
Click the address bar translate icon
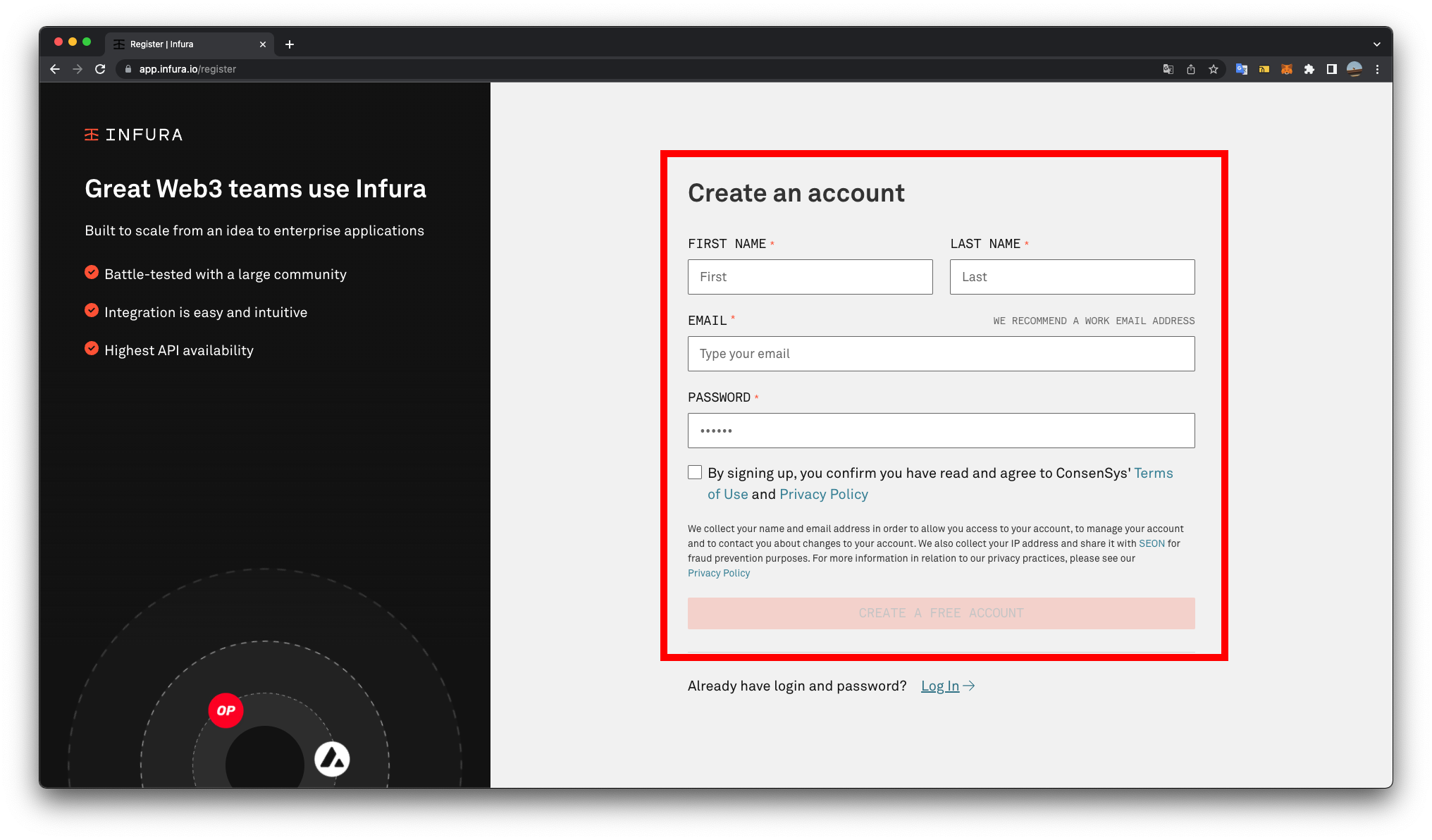1168,69
